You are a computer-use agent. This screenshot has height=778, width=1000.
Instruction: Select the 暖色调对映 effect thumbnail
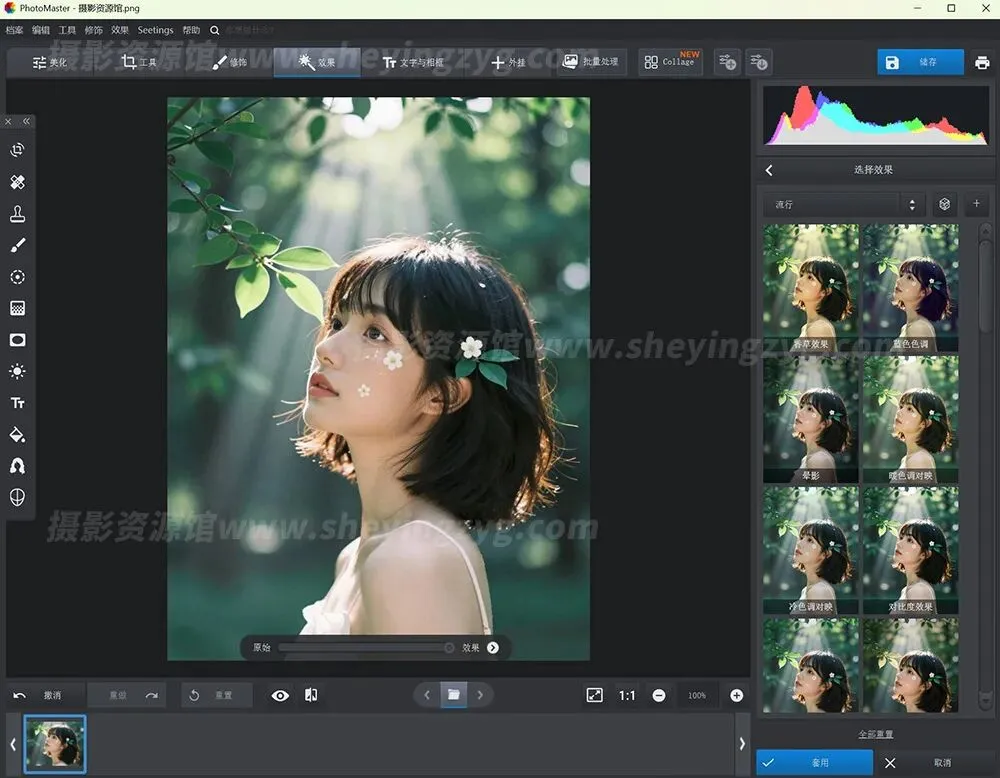(x=910, y=421)
